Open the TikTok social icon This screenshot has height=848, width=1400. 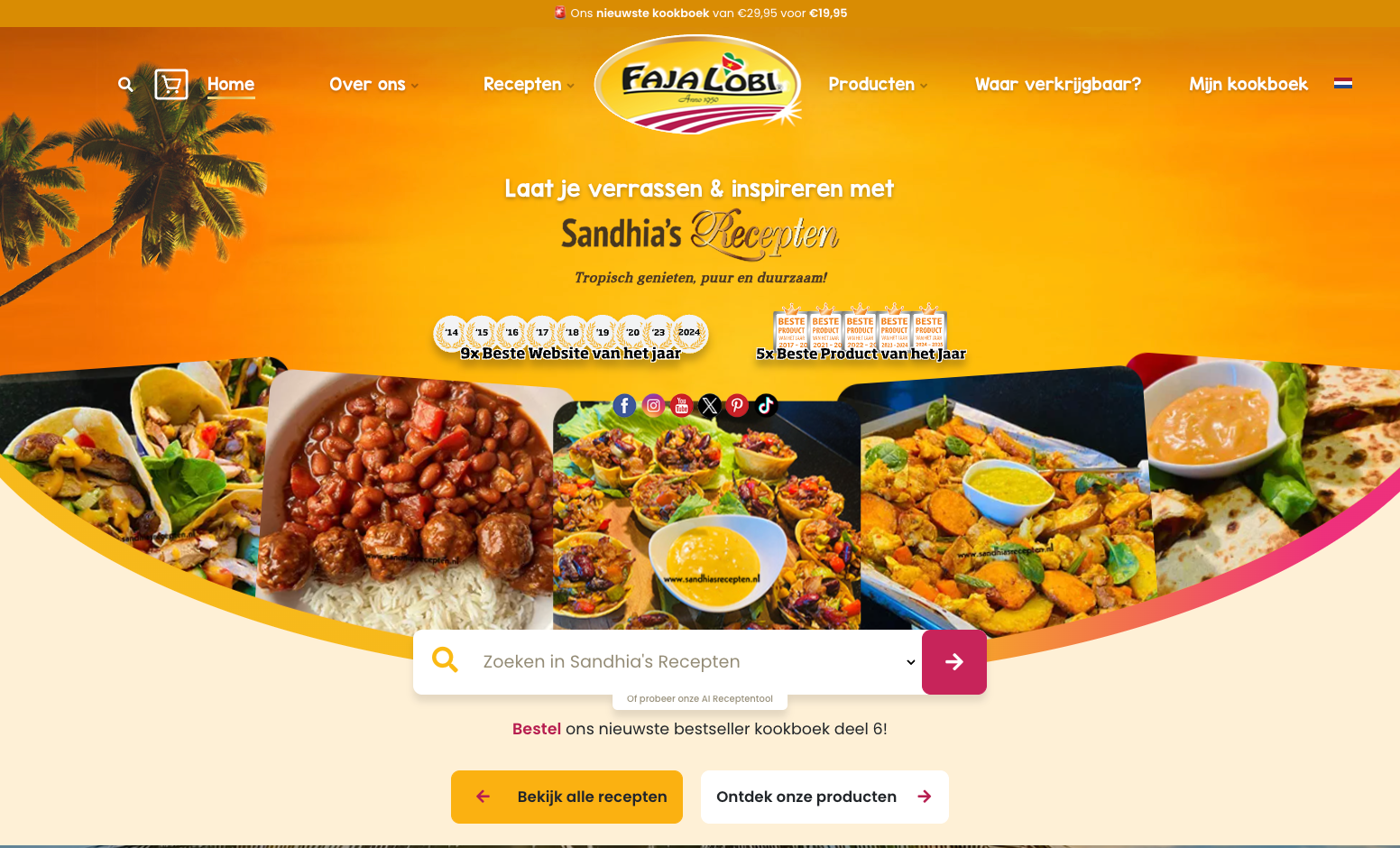[x=766, y=406]
